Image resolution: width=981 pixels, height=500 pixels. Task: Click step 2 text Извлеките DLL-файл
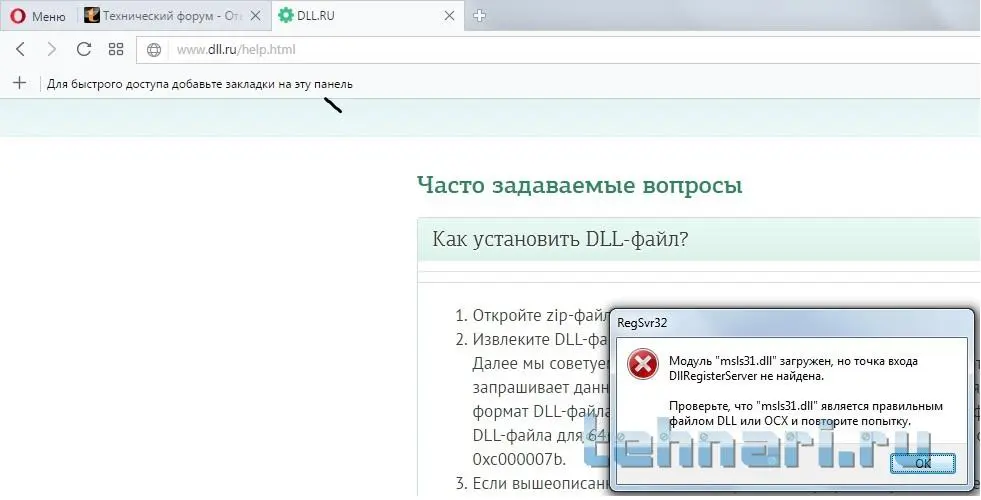coord(541,340)
